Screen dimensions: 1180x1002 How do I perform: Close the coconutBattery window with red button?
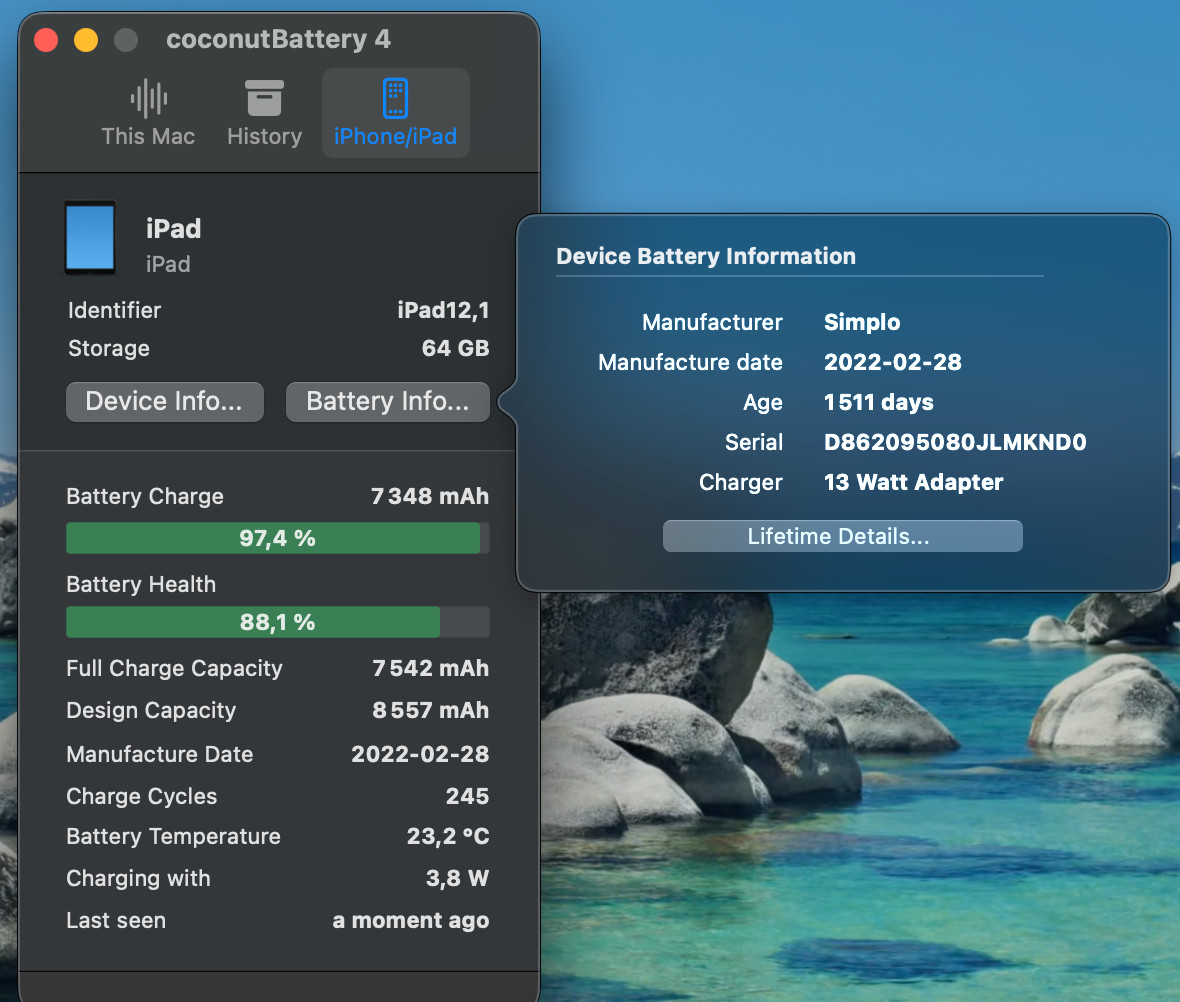(x=46, y=40)
